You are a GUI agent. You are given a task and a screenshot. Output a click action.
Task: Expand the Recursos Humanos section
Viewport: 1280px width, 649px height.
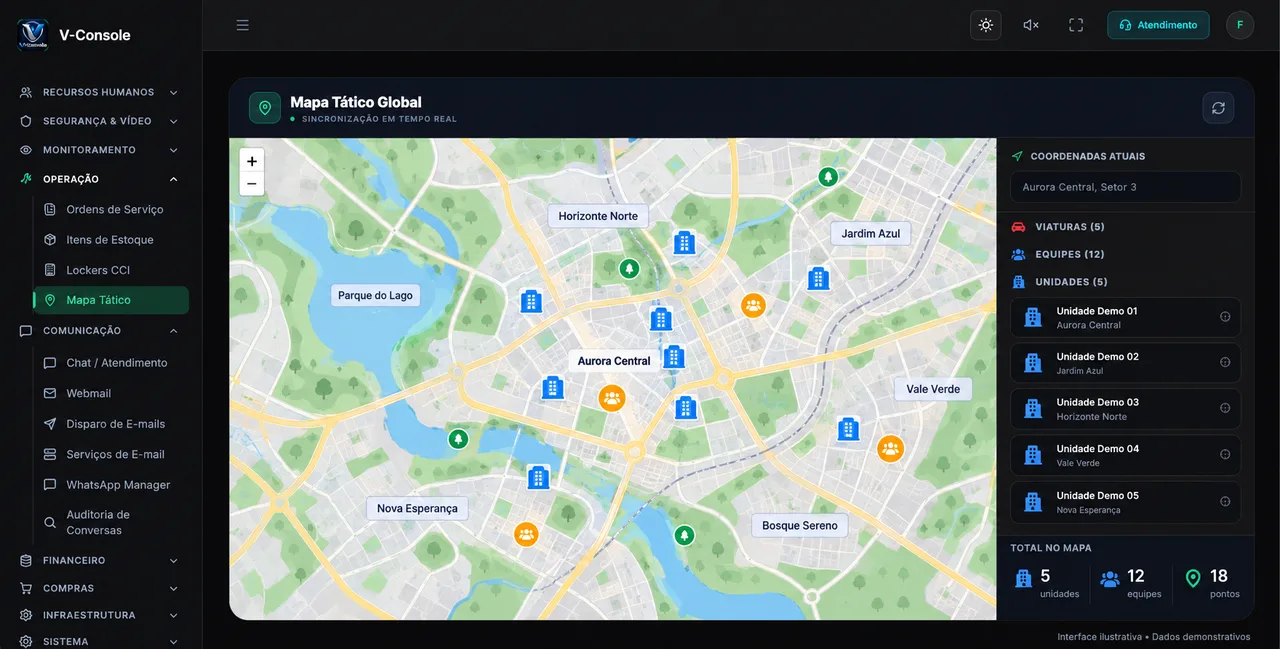pos(100,92)
